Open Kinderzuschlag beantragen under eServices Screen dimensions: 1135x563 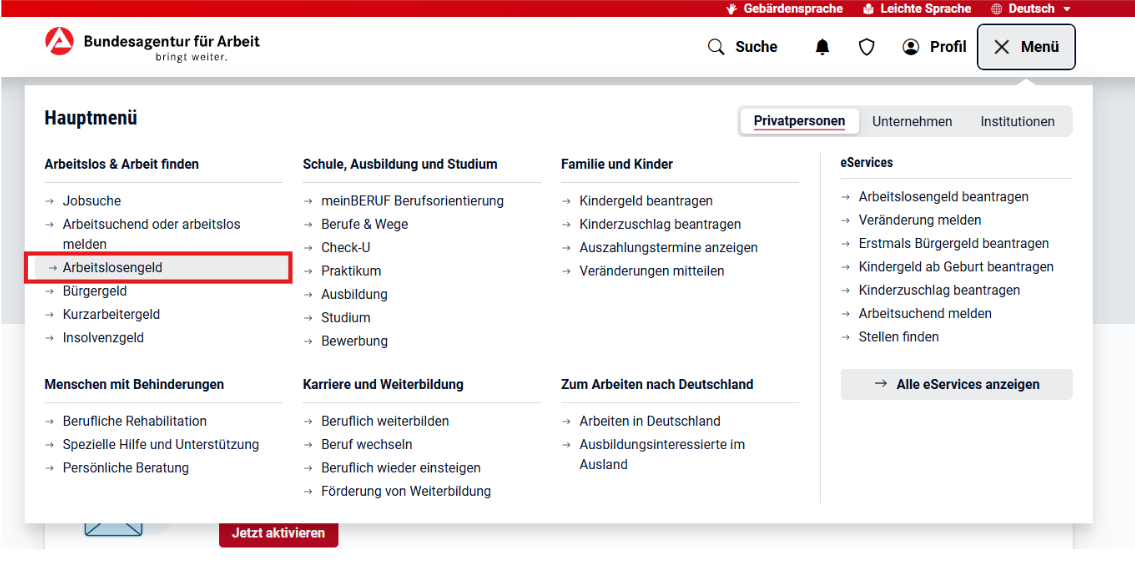[x=940, y=289]
